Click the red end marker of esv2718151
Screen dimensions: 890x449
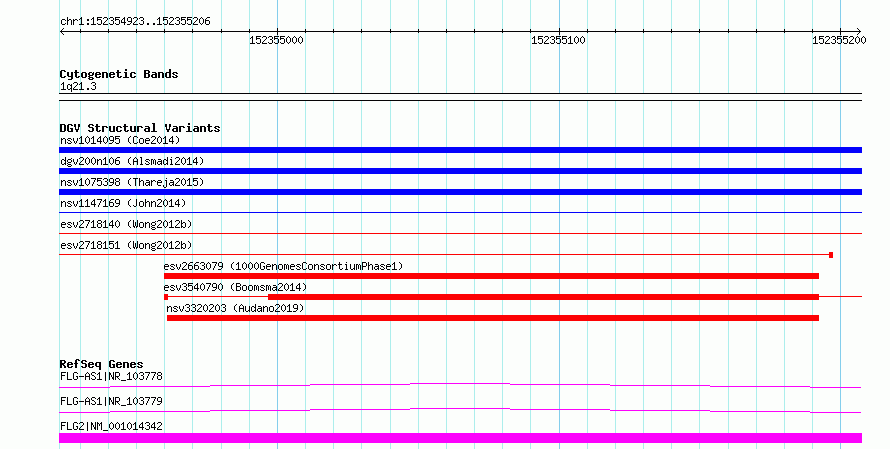831,255
